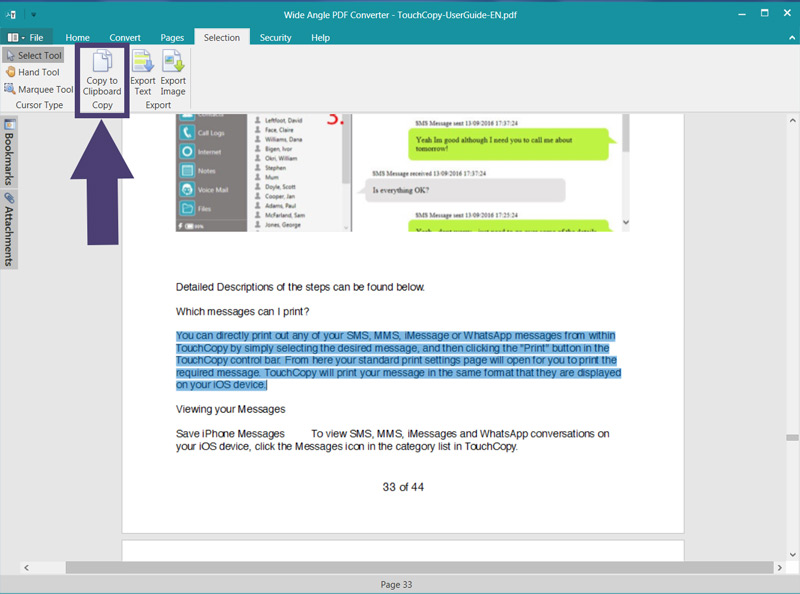
Task: Click the highlighted paragraph about printing messages
Action: click(398, 360)
